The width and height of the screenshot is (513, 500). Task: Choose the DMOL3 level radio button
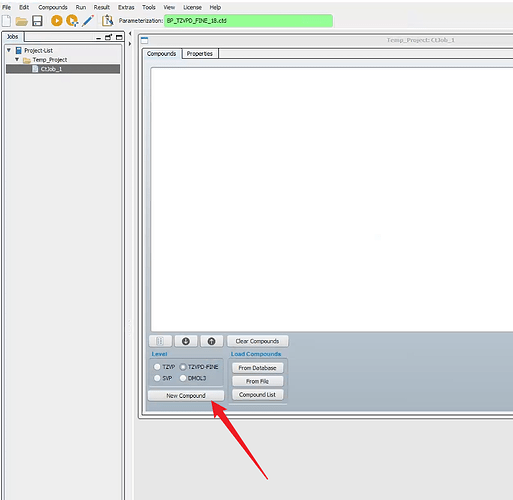(x=183, y=378)
